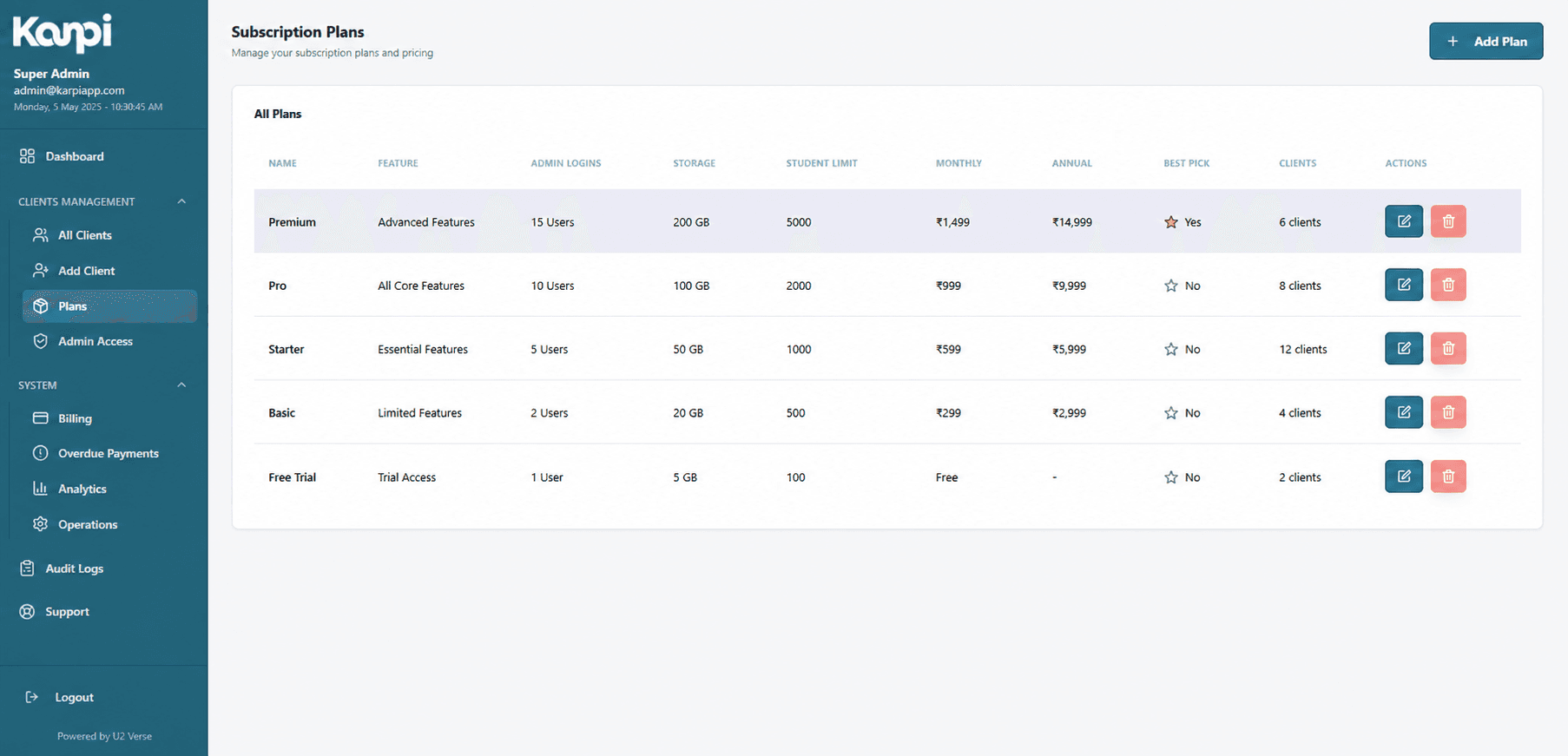Click the Overdue Payments alert icon
The image size is (1568, 756).
coord(41,453)
